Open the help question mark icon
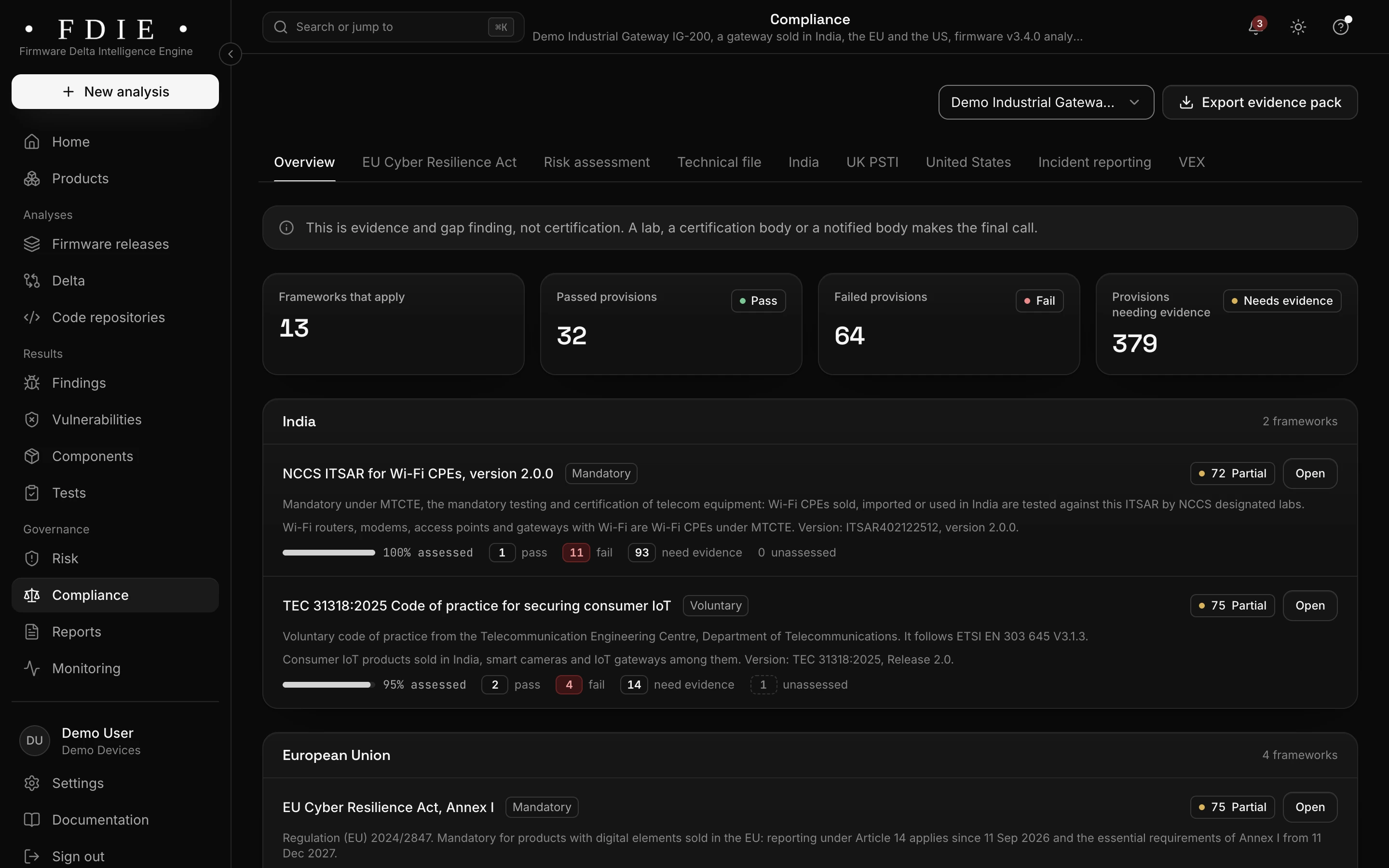This screenshot has height=868, width=1389. click(x=1340, y=27)
